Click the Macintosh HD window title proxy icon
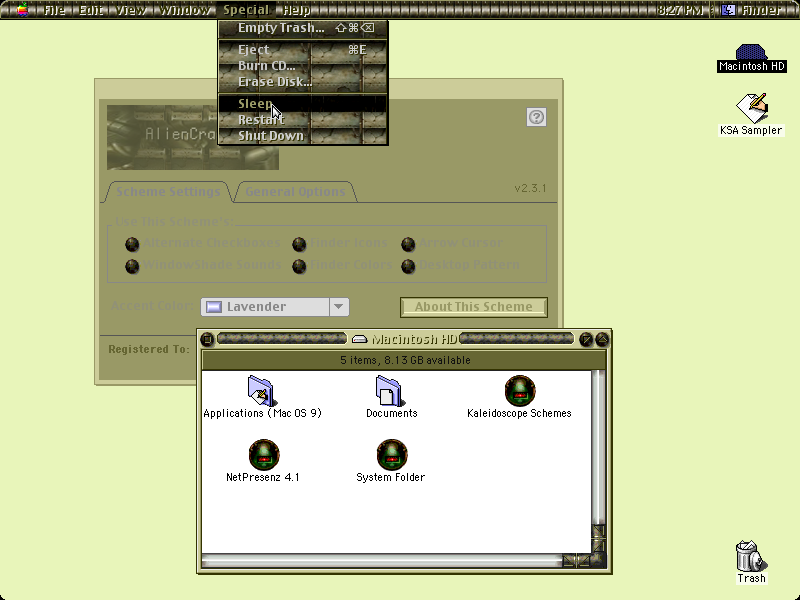 click(360, 339)
